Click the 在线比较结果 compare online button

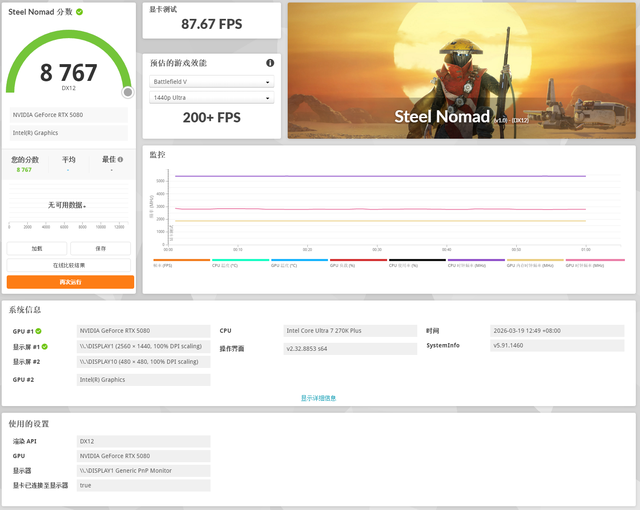(69, 265)
